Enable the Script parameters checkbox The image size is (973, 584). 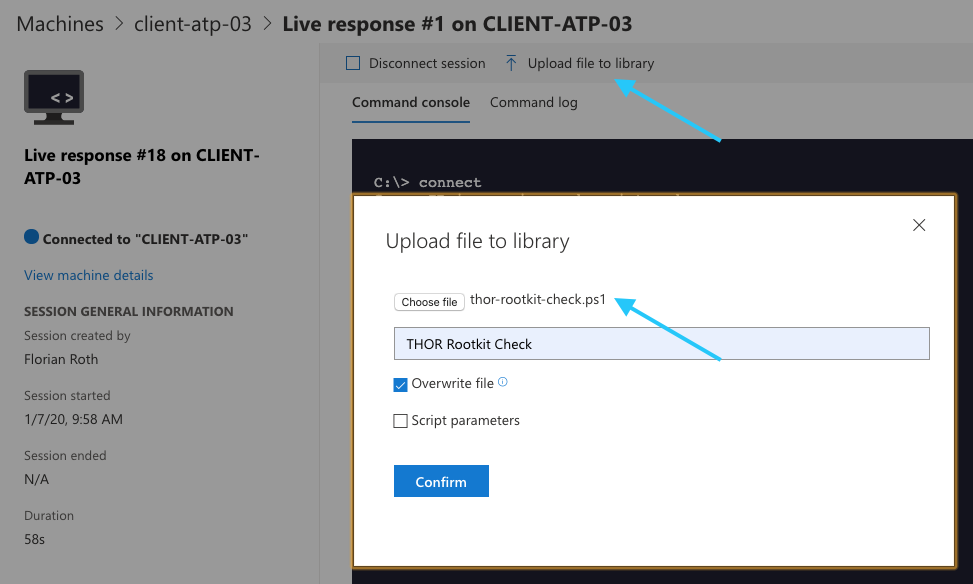coord(401,421)
